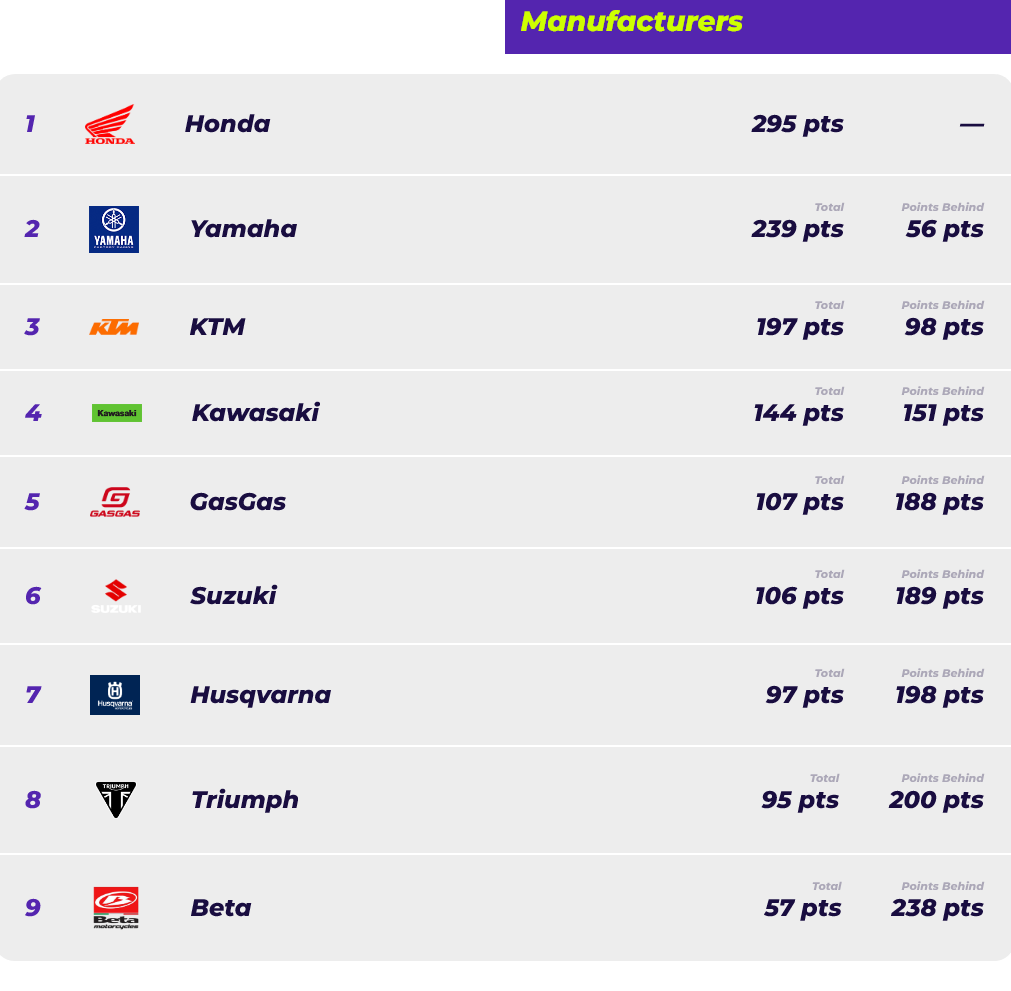Click the Honda wing logo

[x=110, y=125]
